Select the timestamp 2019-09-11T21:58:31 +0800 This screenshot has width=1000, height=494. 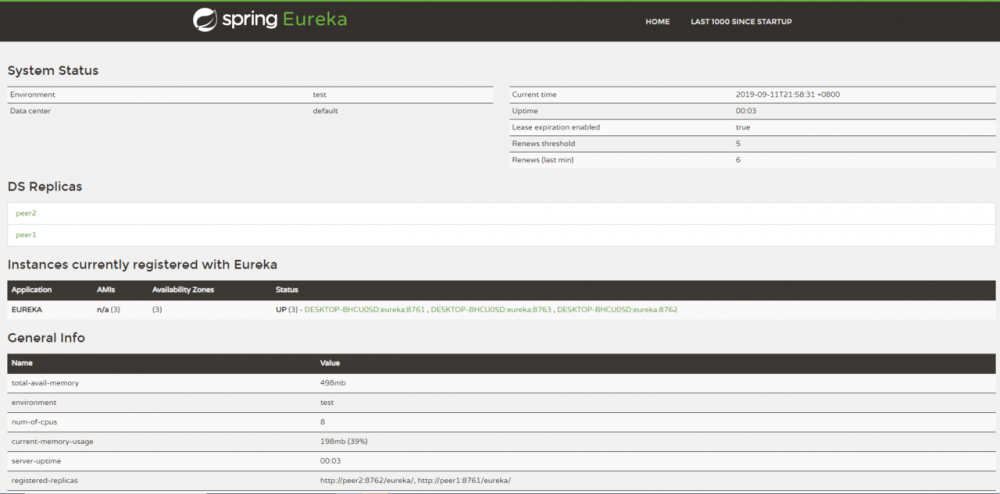tap(788, 94)
